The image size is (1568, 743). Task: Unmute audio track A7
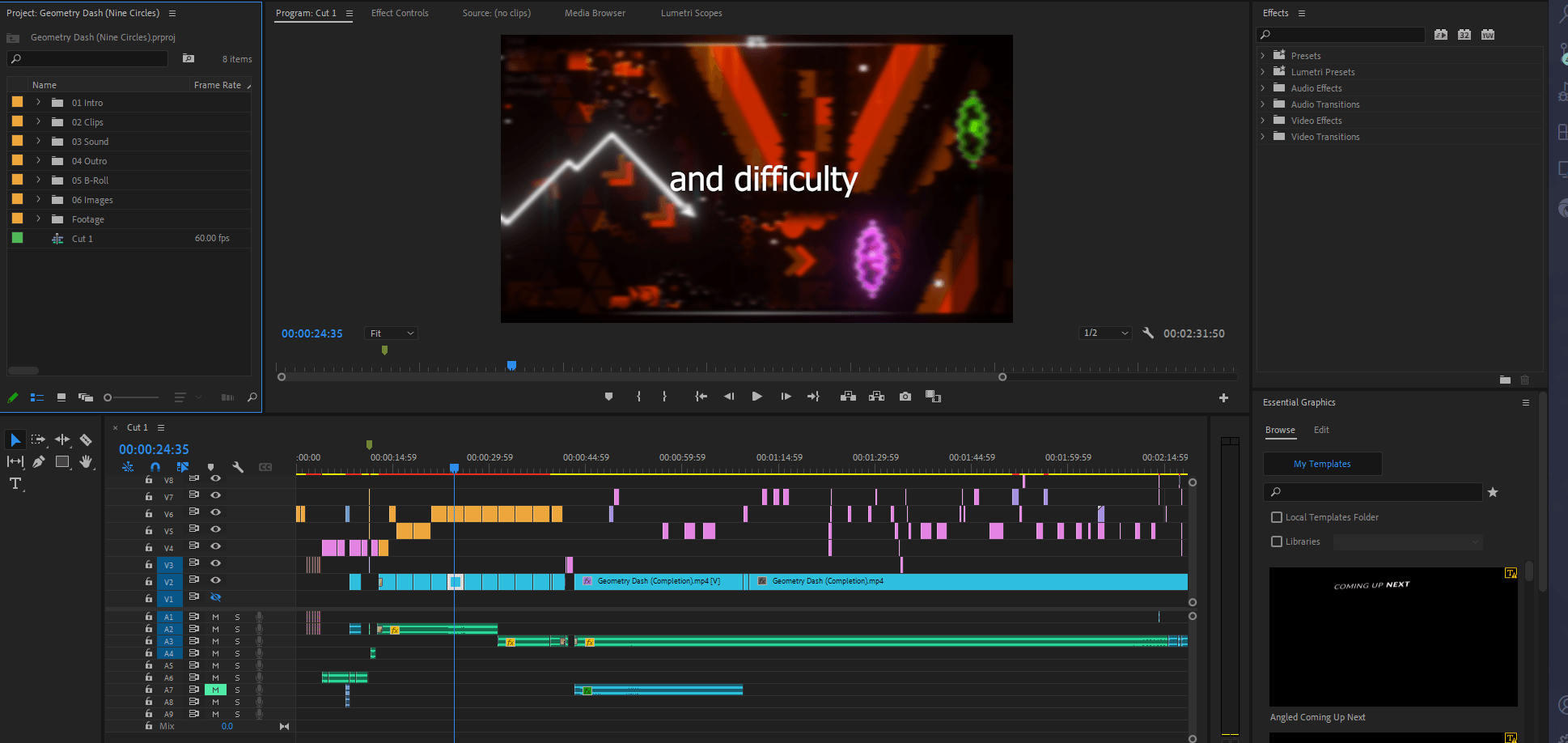(x=215, y=690)
